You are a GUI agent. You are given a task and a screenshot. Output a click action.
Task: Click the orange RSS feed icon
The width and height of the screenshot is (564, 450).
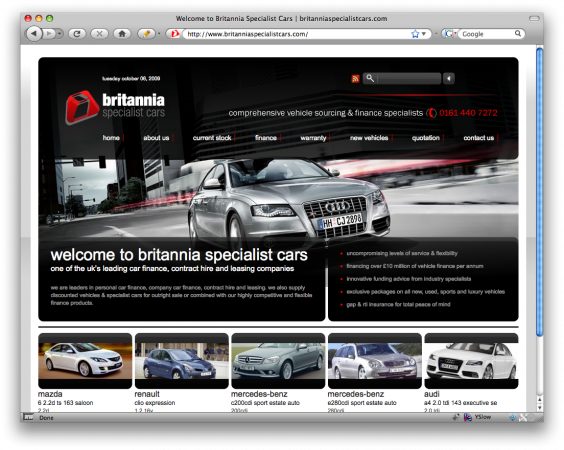[x=355, y=78]
